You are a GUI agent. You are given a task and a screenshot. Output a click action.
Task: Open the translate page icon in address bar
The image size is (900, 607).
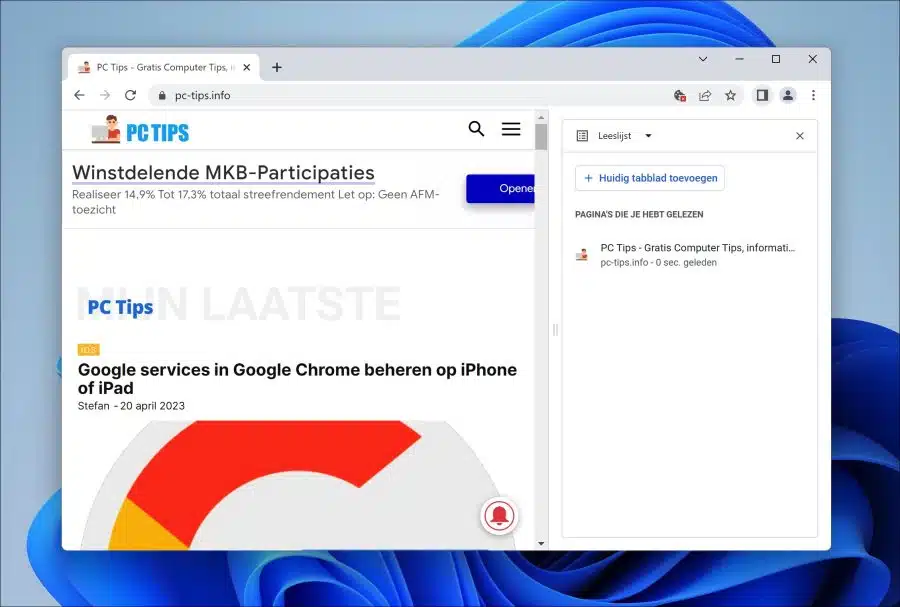pyautogui.click(x=680, y=95)
